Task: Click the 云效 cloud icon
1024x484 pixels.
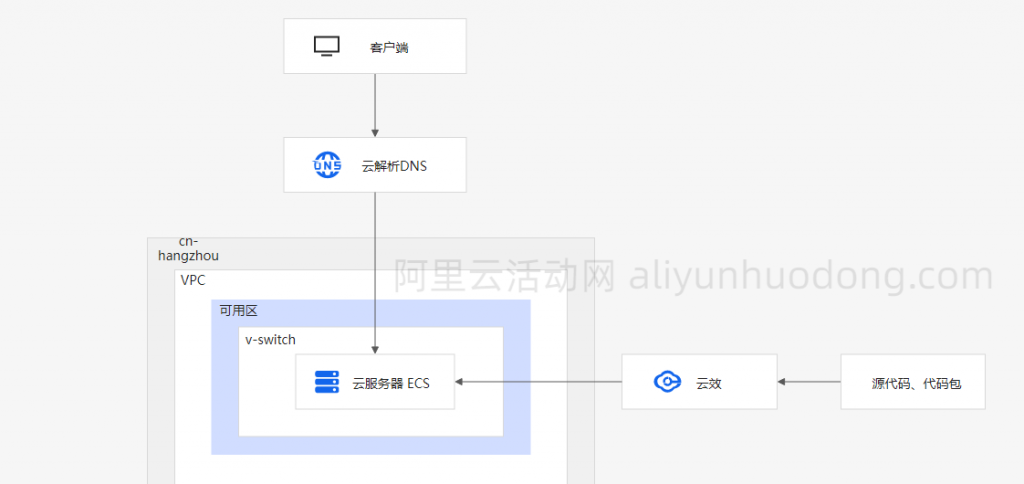Action: coord(667,382)
